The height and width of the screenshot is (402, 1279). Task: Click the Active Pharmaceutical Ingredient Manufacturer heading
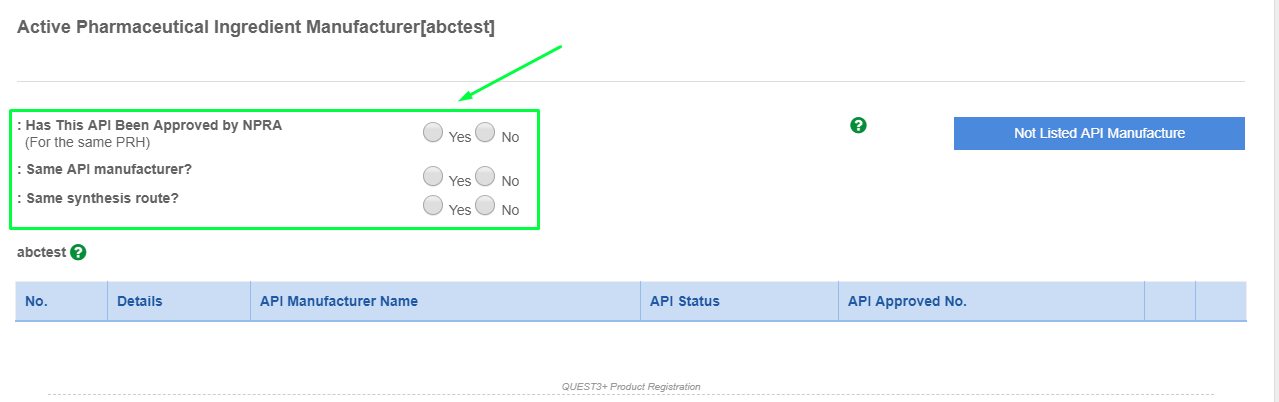256,28
